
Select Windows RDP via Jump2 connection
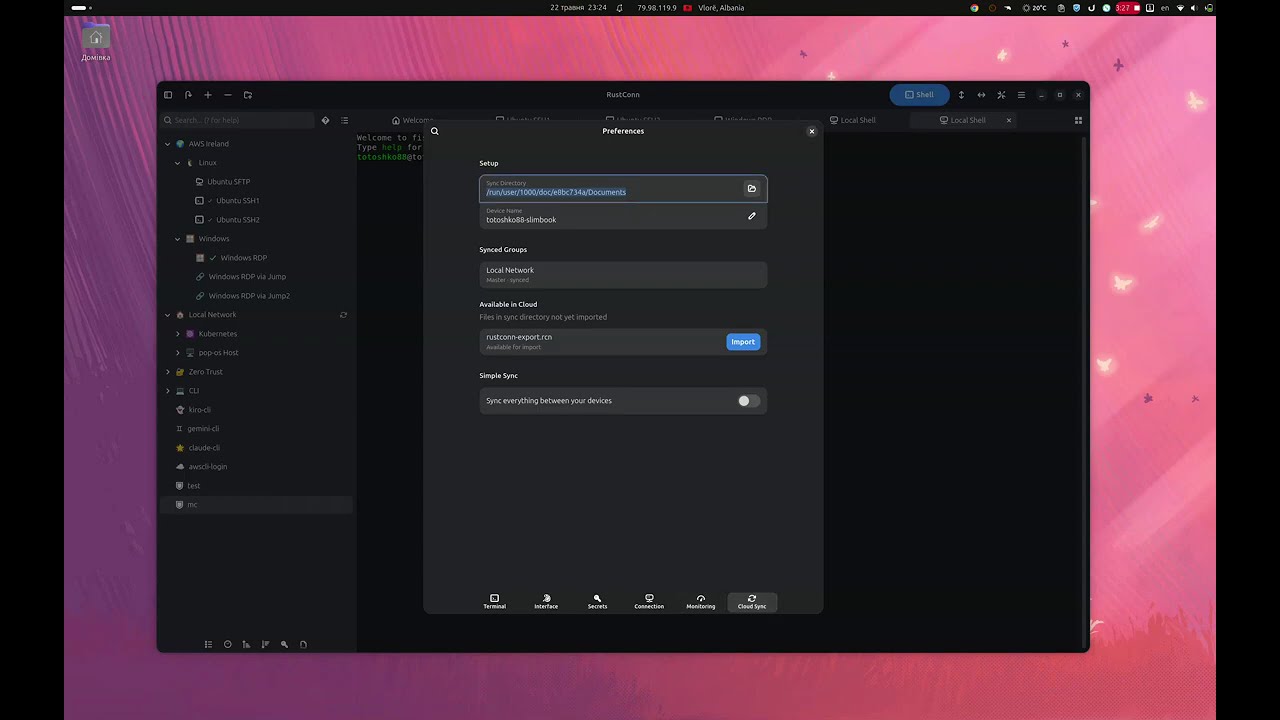[249, 296]
